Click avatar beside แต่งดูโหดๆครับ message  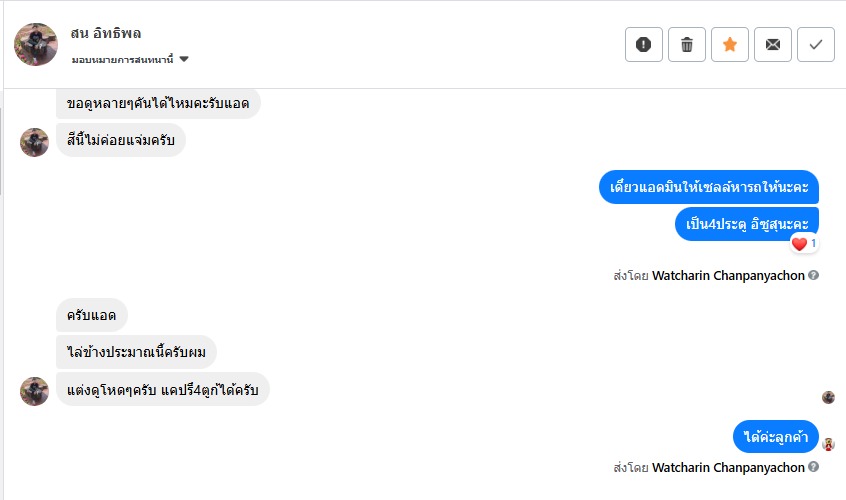pyautogui.click(x=35, y=391)
